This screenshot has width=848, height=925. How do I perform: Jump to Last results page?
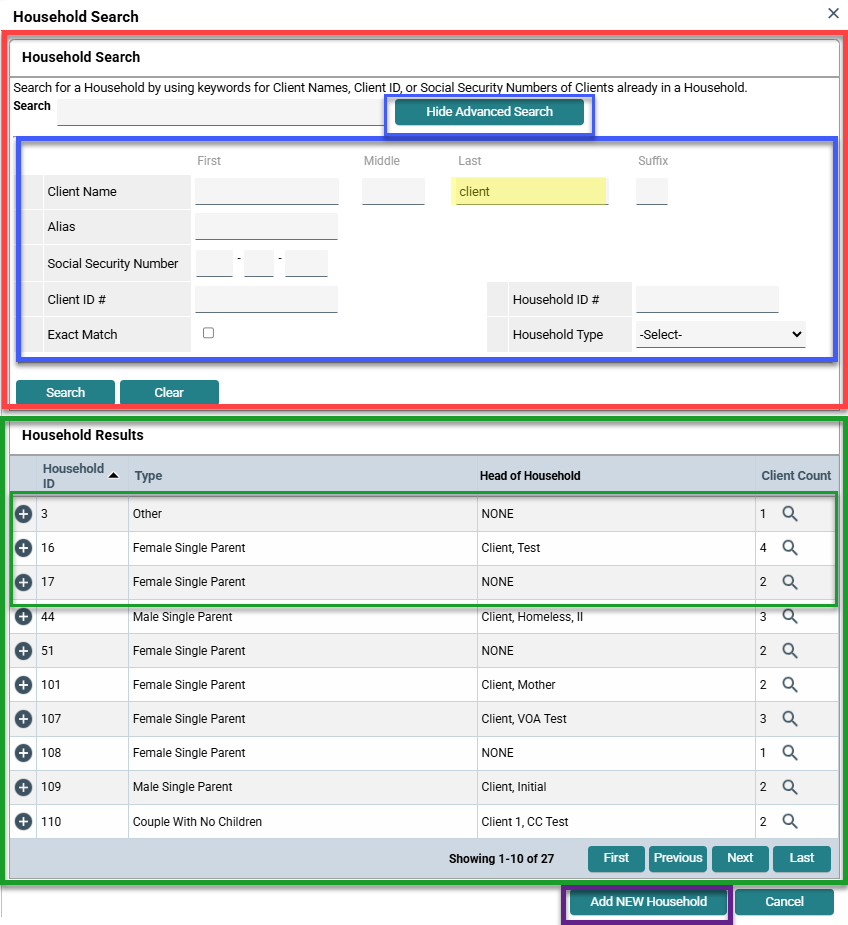[802, 858]
